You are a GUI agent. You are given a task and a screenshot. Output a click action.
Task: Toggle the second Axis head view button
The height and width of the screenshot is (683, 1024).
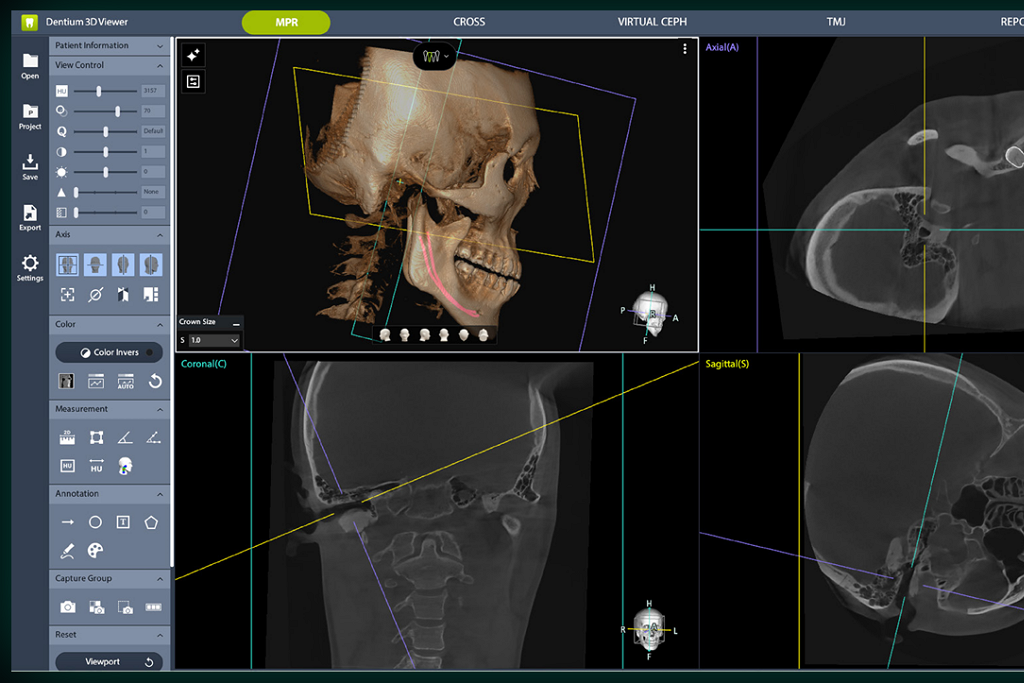point(95,264)
